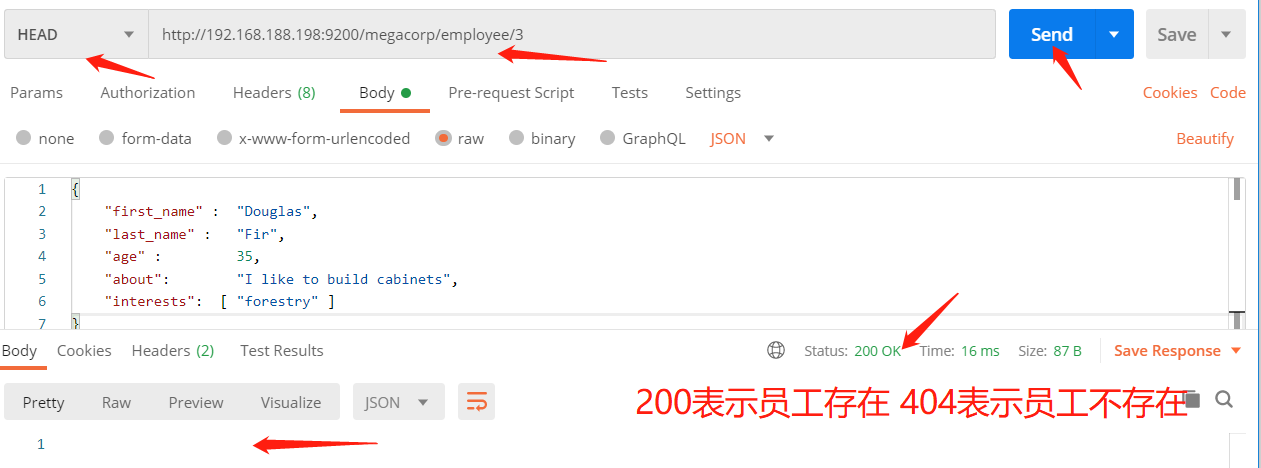Click the "interests" line in editor
The height and width of the screenshot is (468, 1261).
(220, 301)
